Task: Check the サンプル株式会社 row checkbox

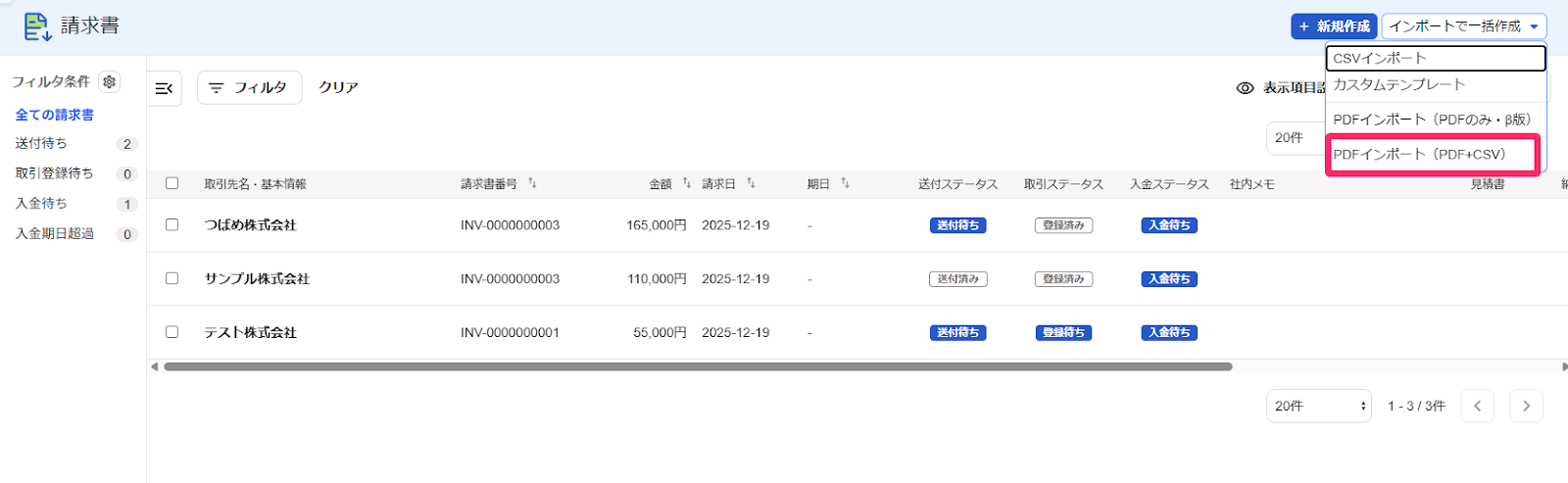Action: [x=172, y=278]
